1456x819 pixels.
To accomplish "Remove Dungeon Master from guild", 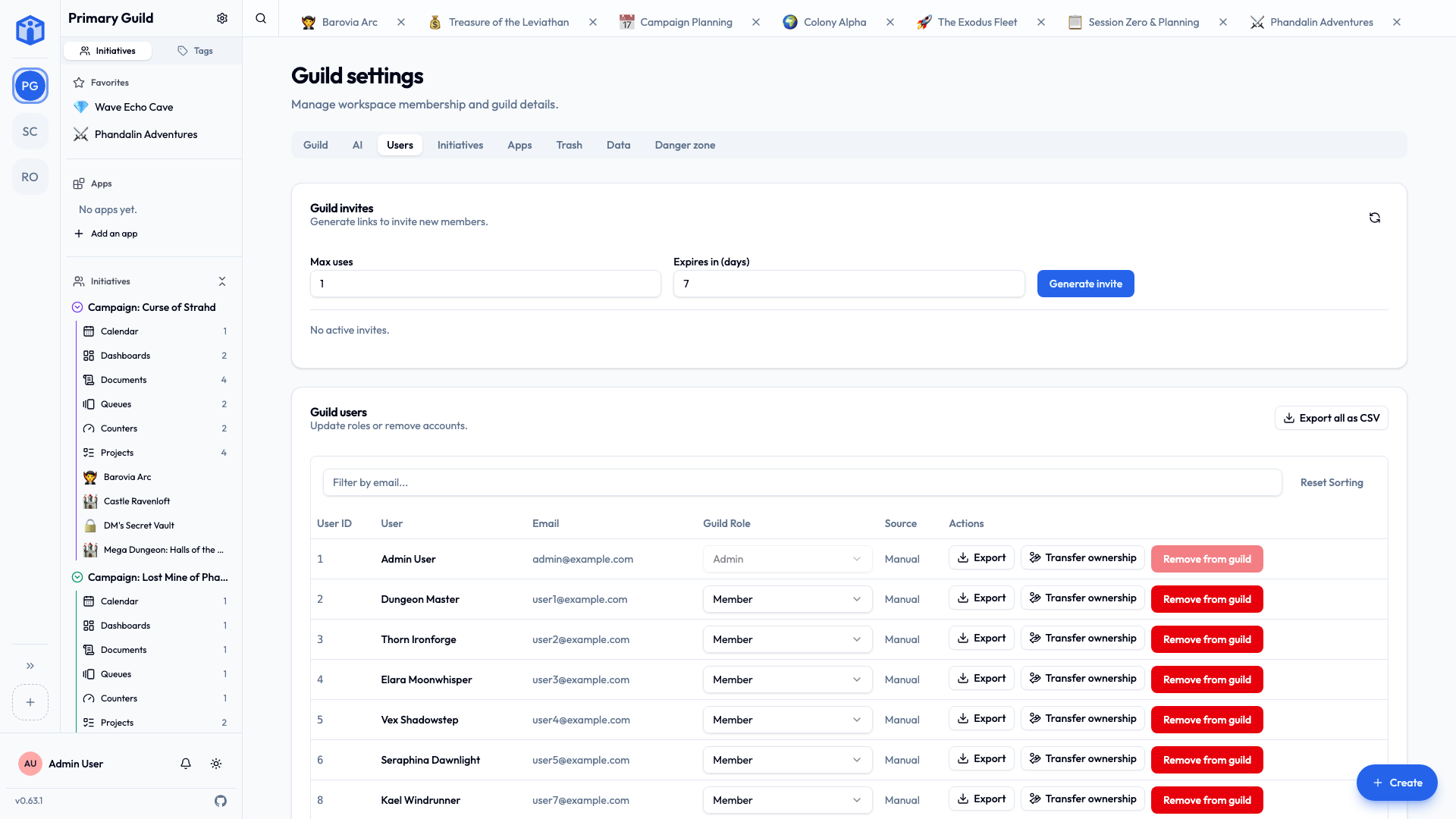I will [1207, 599].
